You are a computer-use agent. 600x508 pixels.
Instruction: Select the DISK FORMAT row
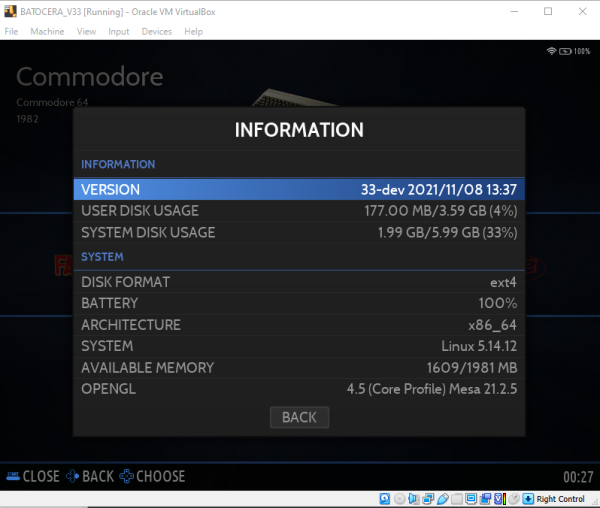(299, 282)
